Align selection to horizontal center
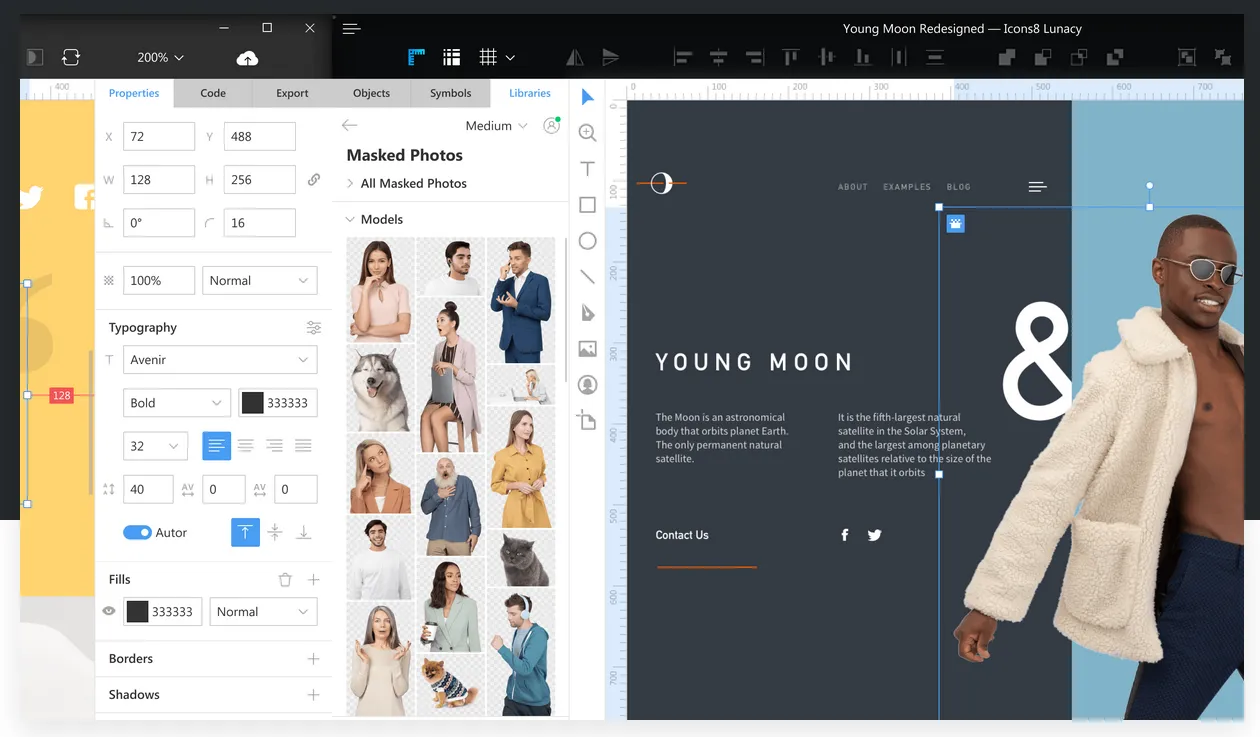Image resolution: width=1260 pixels, height=737 pixels. pyautogui.click(x=718, y=58)
